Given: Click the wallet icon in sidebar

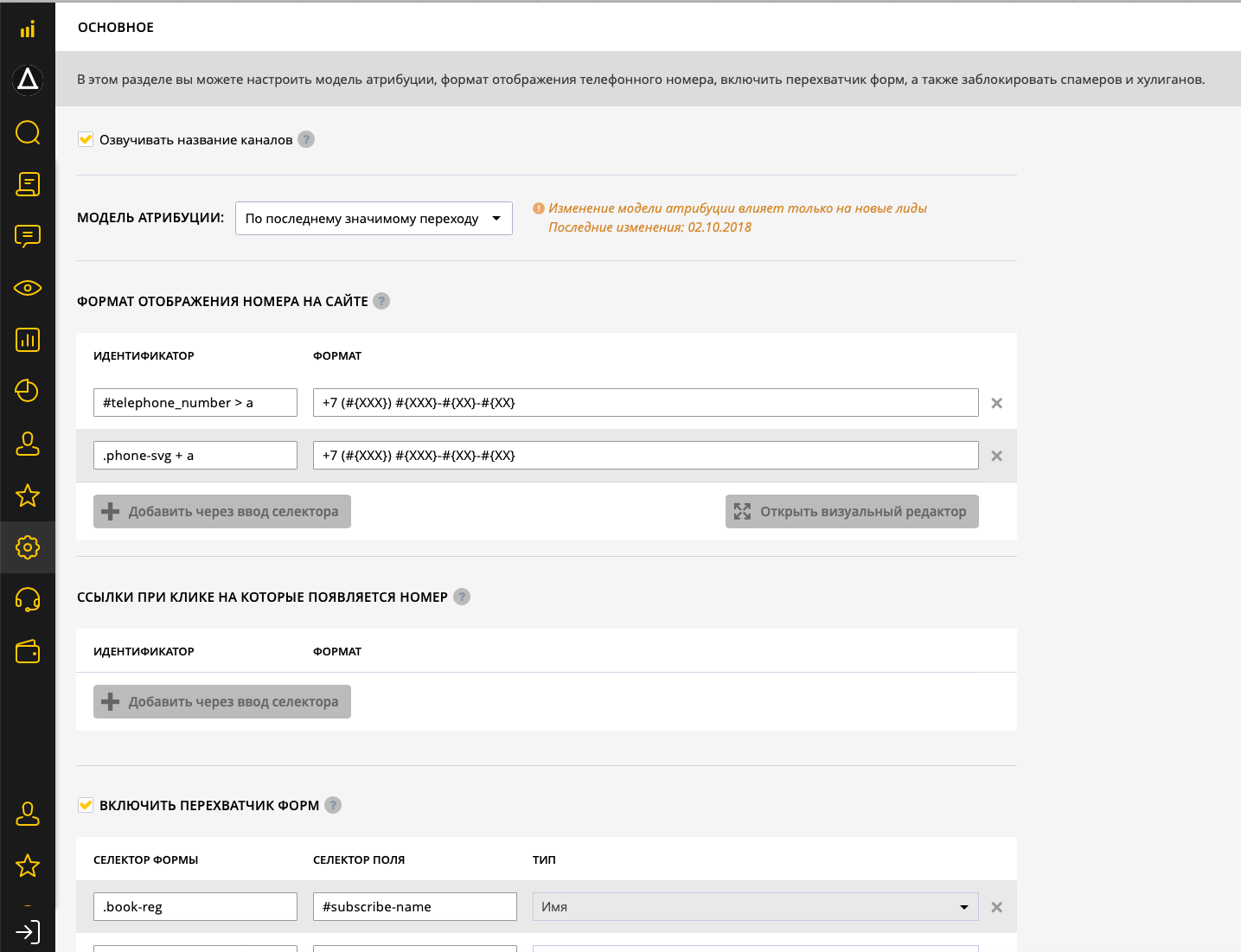Looking at the screenshot, I should 28,651.
